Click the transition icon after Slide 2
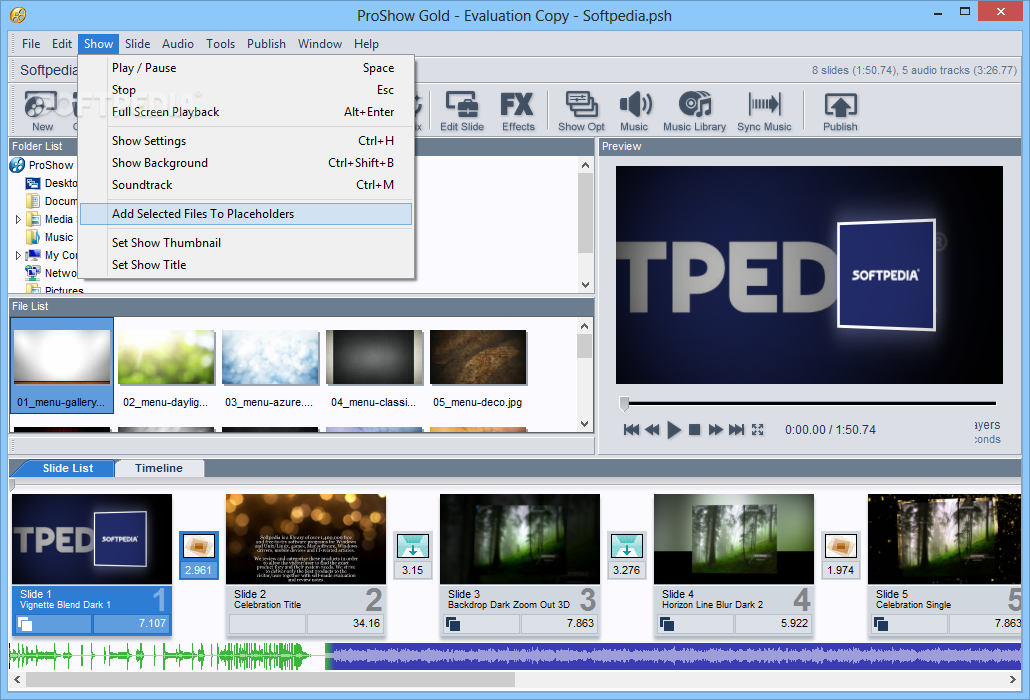The width and height of the screenshot is (1030, 700). tap(413, 546)
